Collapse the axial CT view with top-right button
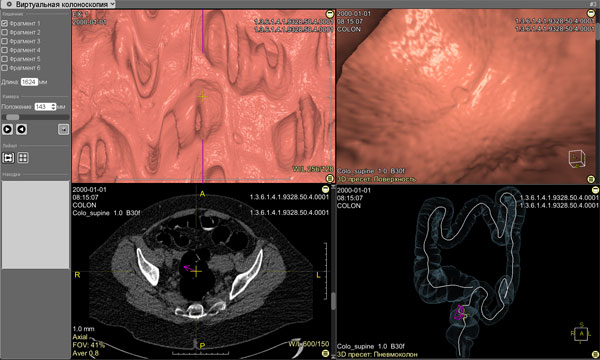600x360 pixels. (x=325, y=189)
